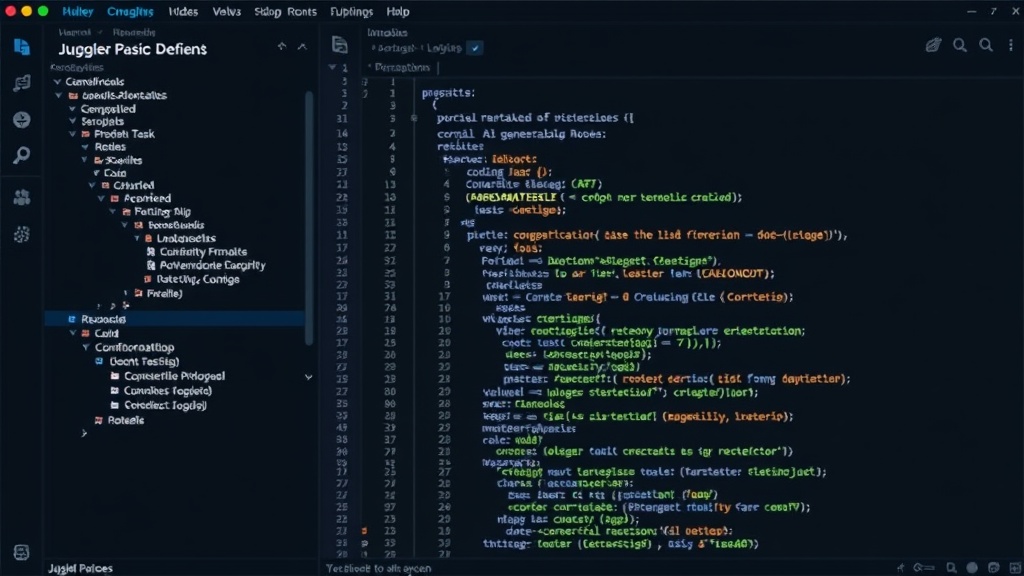Open the Fuplings menu
1024x576 pixels.
[x=351, y=12]
